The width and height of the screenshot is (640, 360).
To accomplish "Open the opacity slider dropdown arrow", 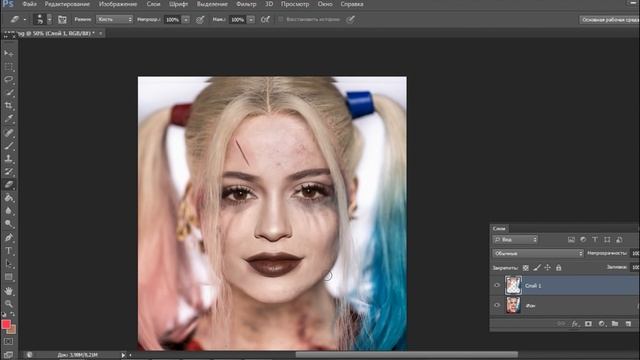I will click(186, 20).
